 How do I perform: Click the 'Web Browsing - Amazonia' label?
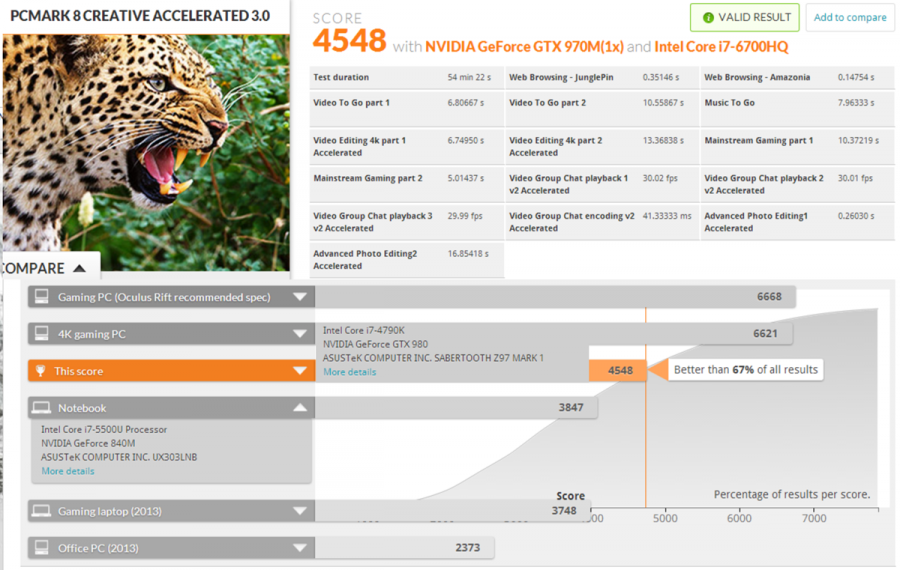[757, 77]
